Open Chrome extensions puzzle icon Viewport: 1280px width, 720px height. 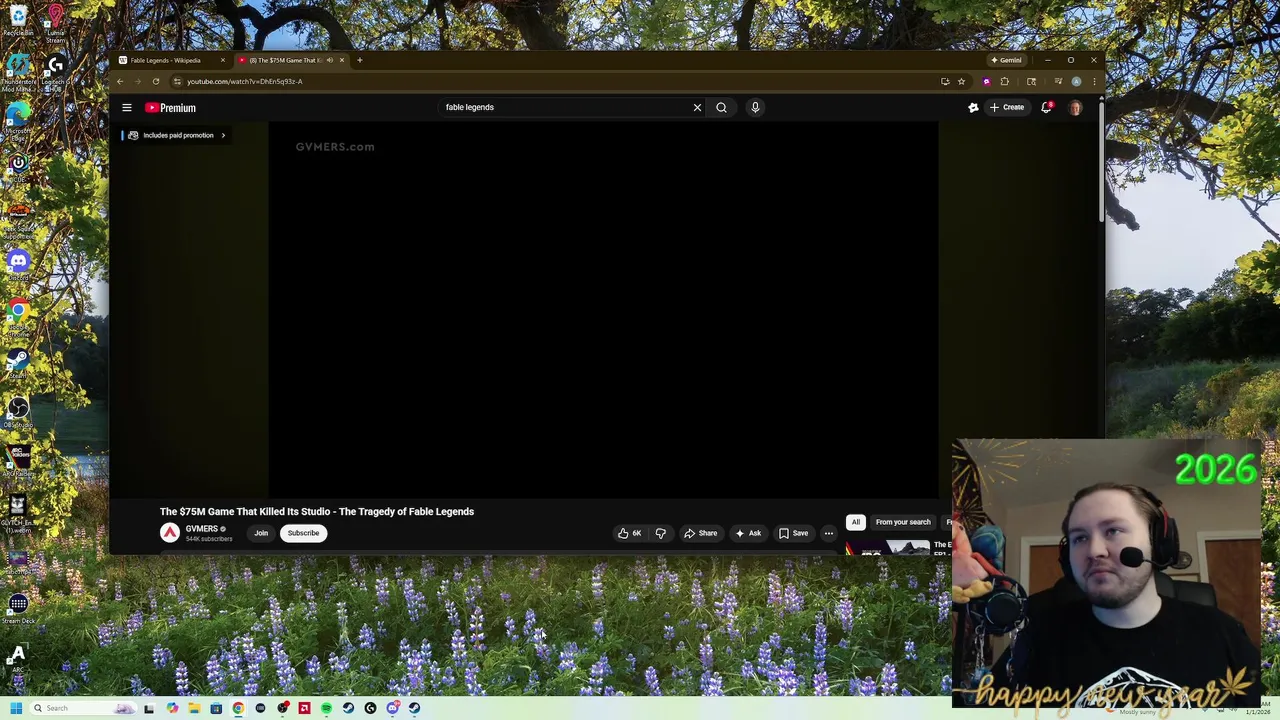[1004, 81]
